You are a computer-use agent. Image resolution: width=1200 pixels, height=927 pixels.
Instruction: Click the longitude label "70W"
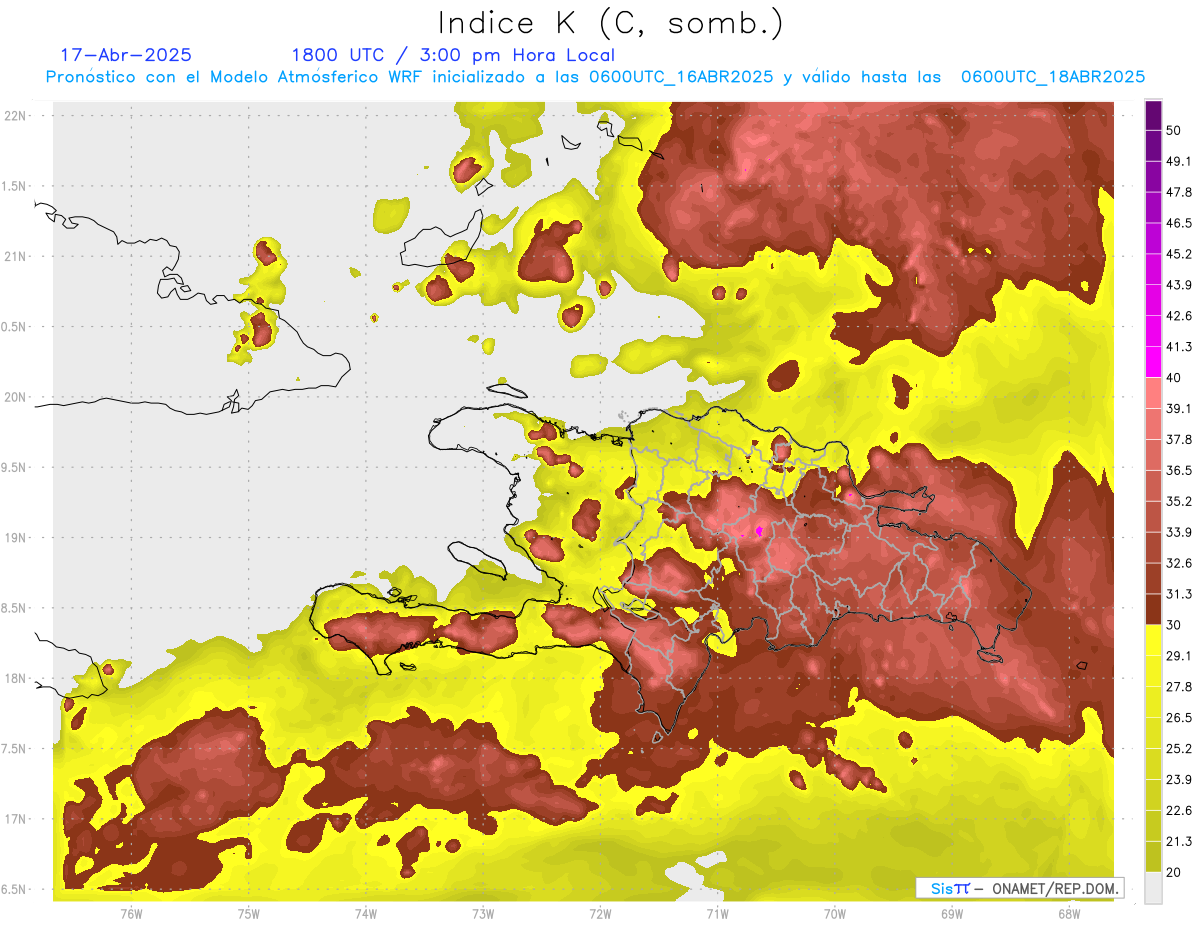coord(835,913)
